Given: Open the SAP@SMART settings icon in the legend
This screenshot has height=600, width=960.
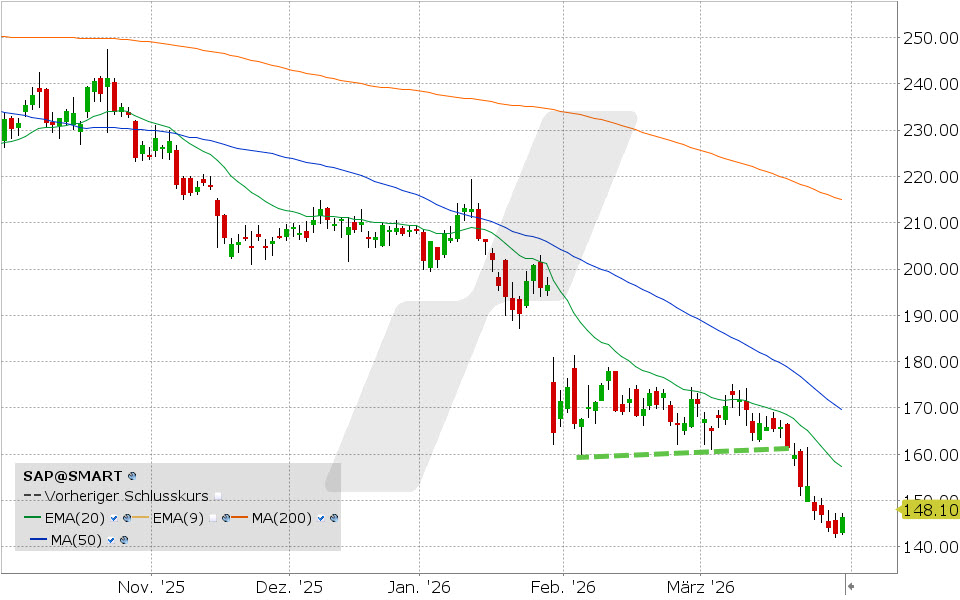Looking at the screenshot, I should click(x=131, y=477).
